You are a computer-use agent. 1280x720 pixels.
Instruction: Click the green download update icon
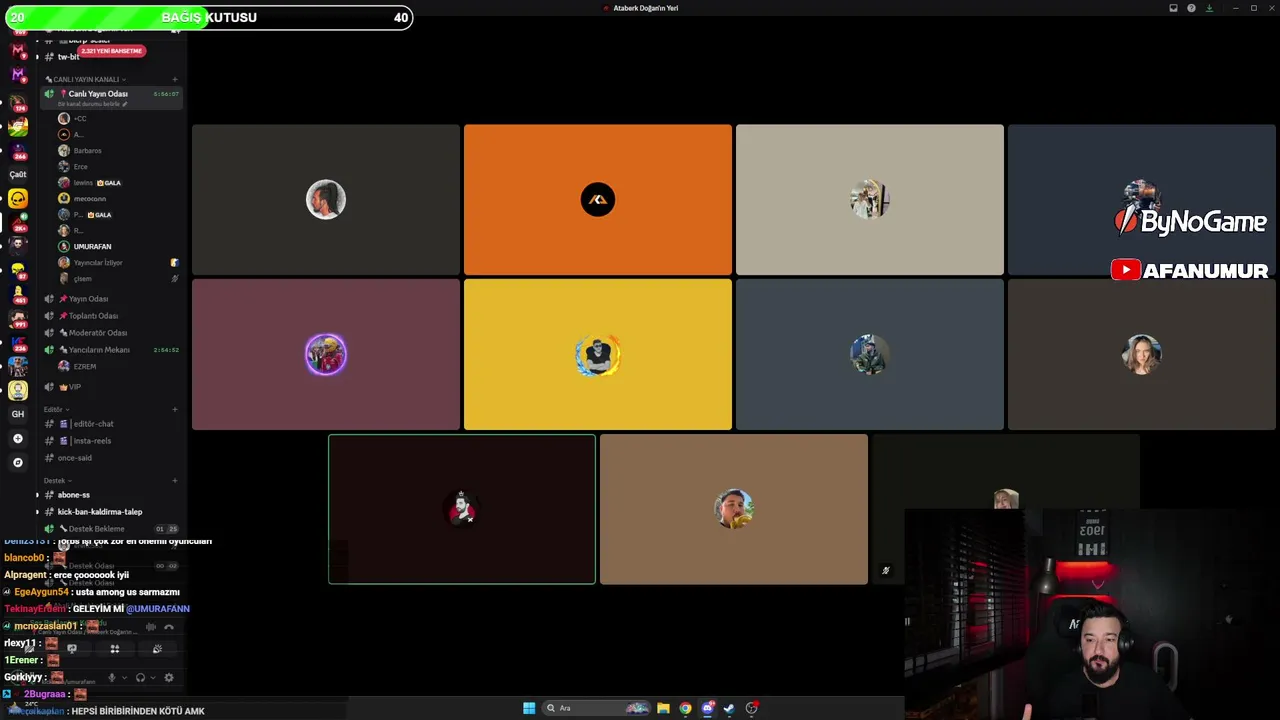click(x=1209, y=8)
